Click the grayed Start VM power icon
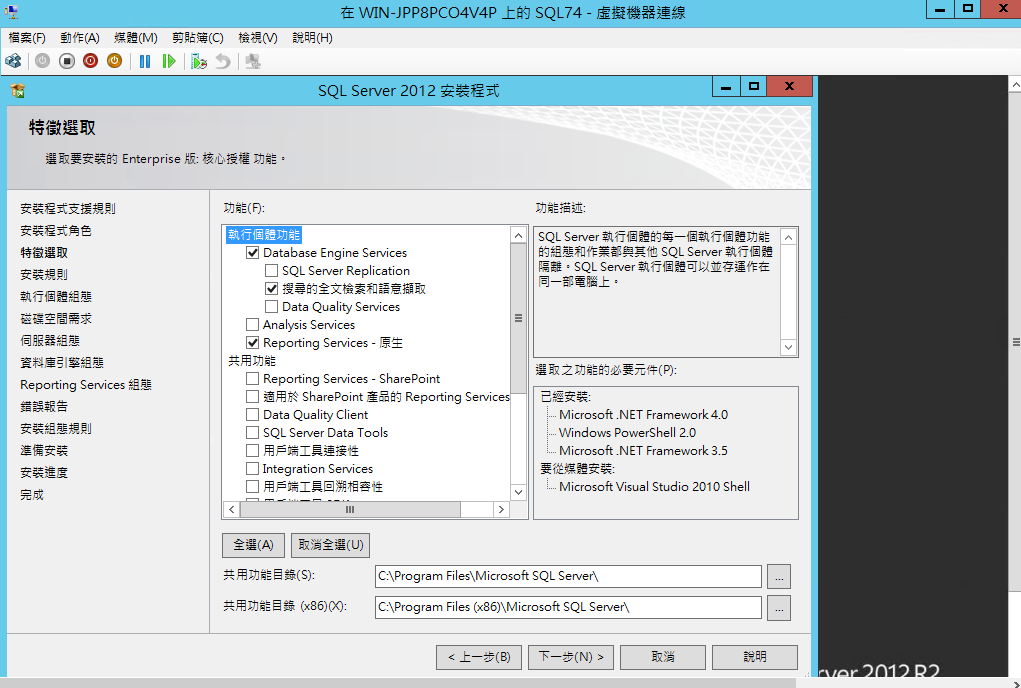The image size is (1021, 688). click(42, 61)
